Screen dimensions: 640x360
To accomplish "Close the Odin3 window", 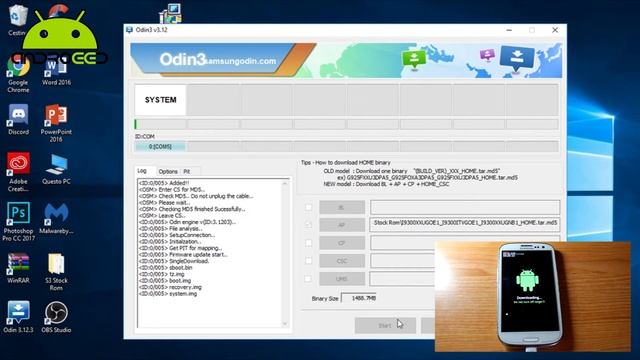I will click(x=555, y=30).
